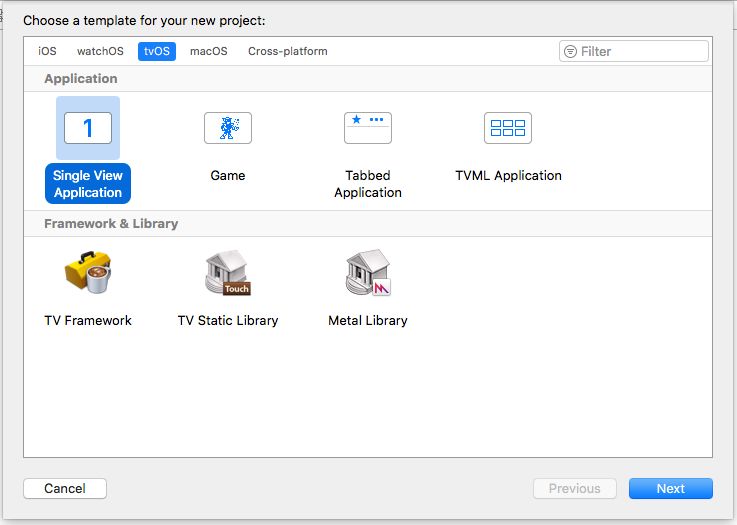Choose the Game template icon
Screen dimensions: 737x525
228,128
